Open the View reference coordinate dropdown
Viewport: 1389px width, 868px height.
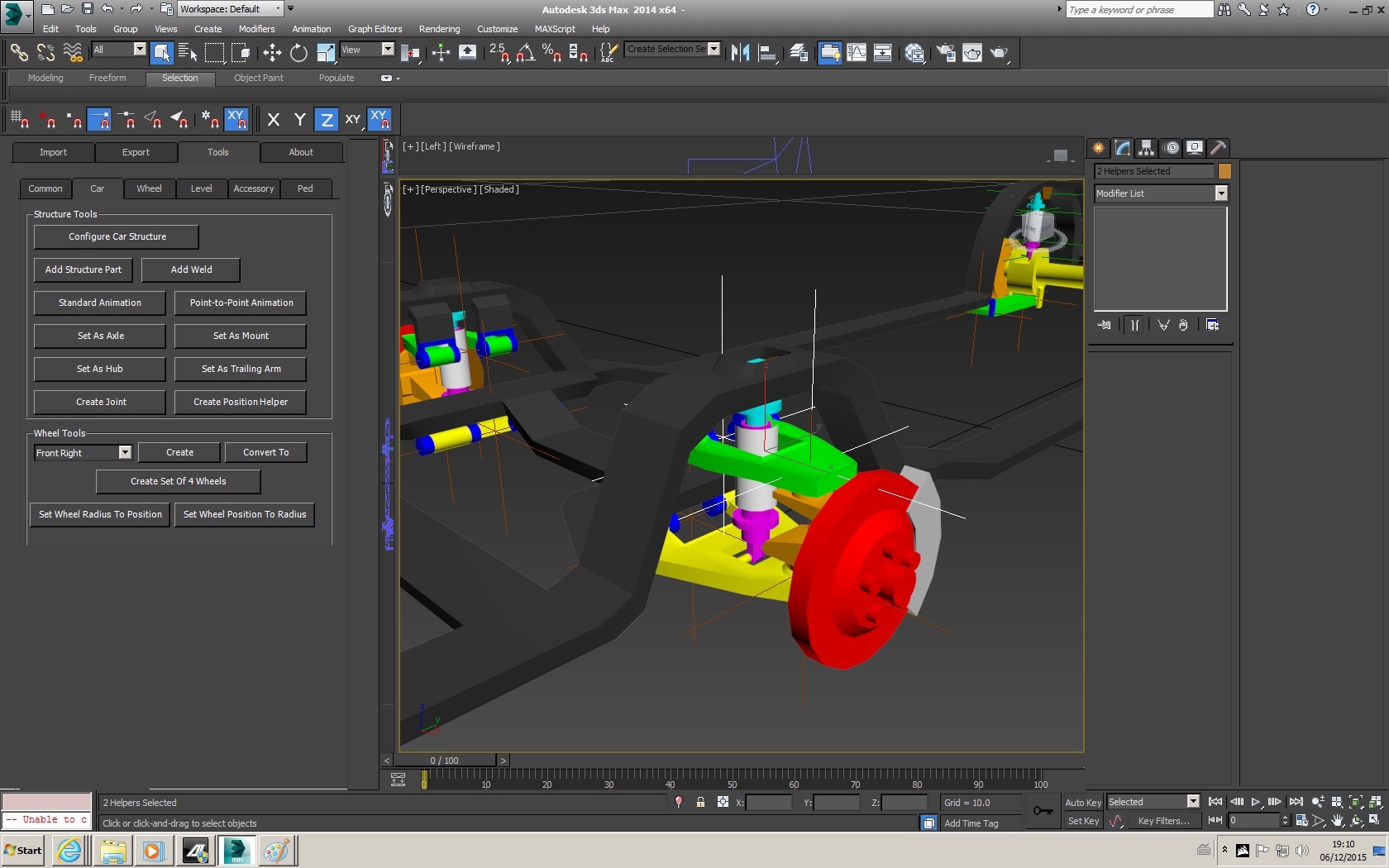[x=387, y=50]
